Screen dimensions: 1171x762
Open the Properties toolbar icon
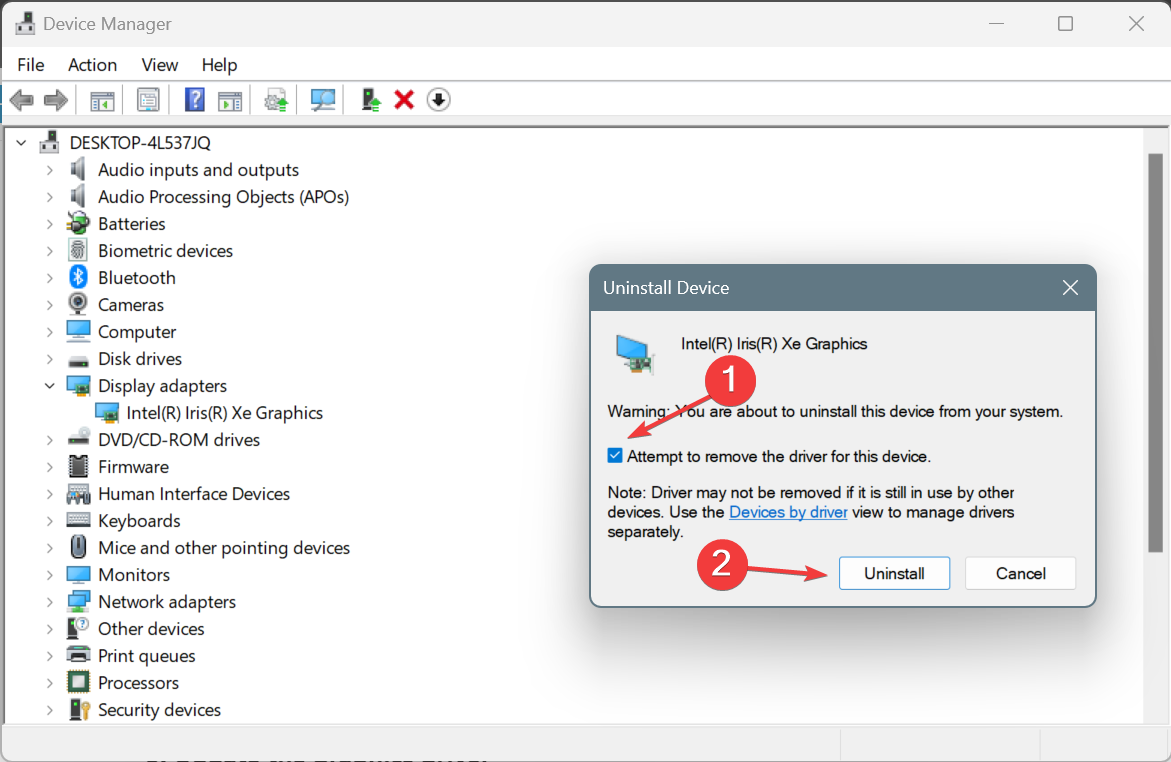(148, 99)
